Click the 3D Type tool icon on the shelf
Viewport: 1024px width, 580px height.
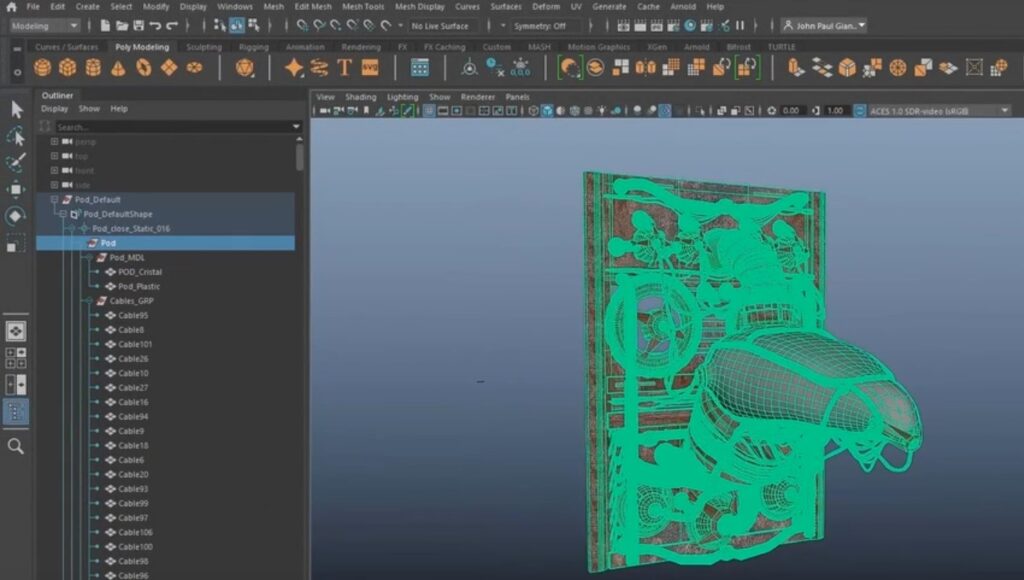(346, 69)
